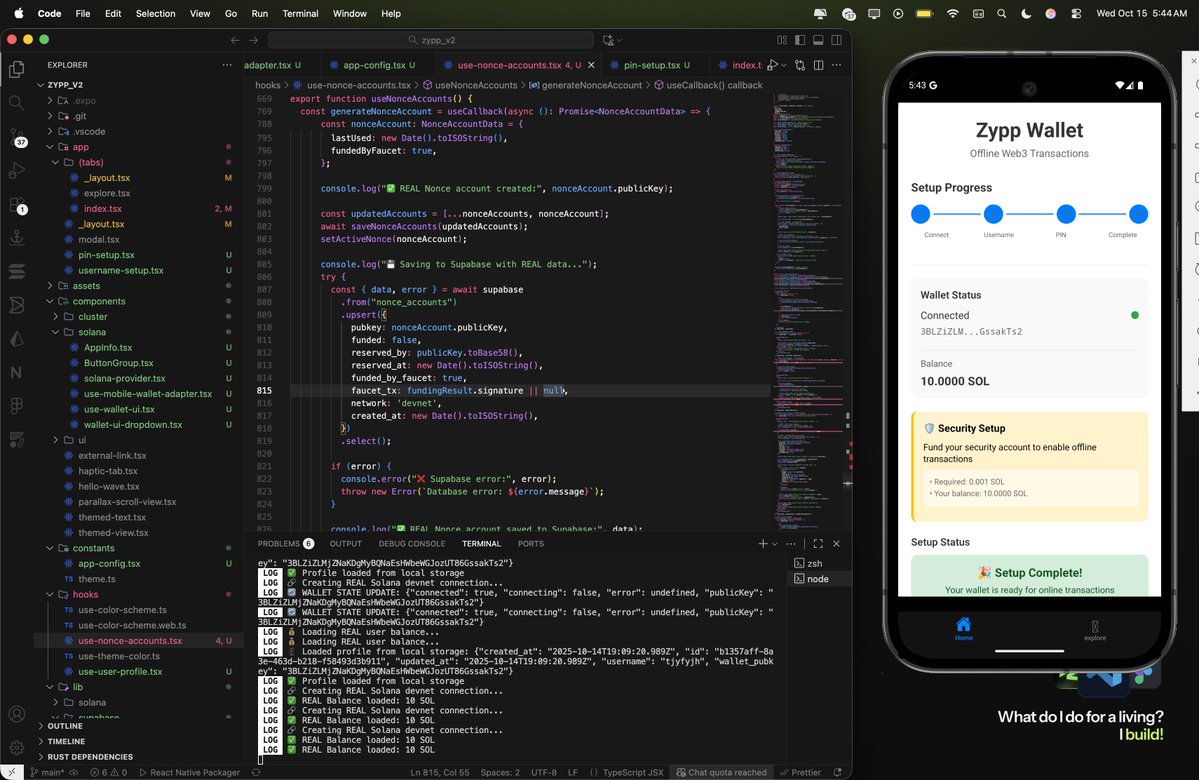Image resolution: width=1199 pixels, height=780 pixels.
Task: Open the Search view in activity bar
Action: pos(16,102)
